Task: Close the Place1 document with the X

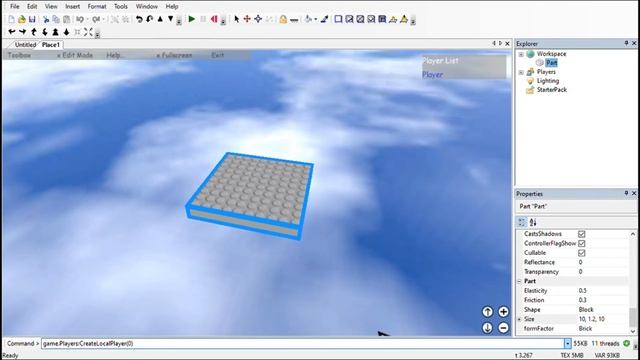Action: [507, 43]
